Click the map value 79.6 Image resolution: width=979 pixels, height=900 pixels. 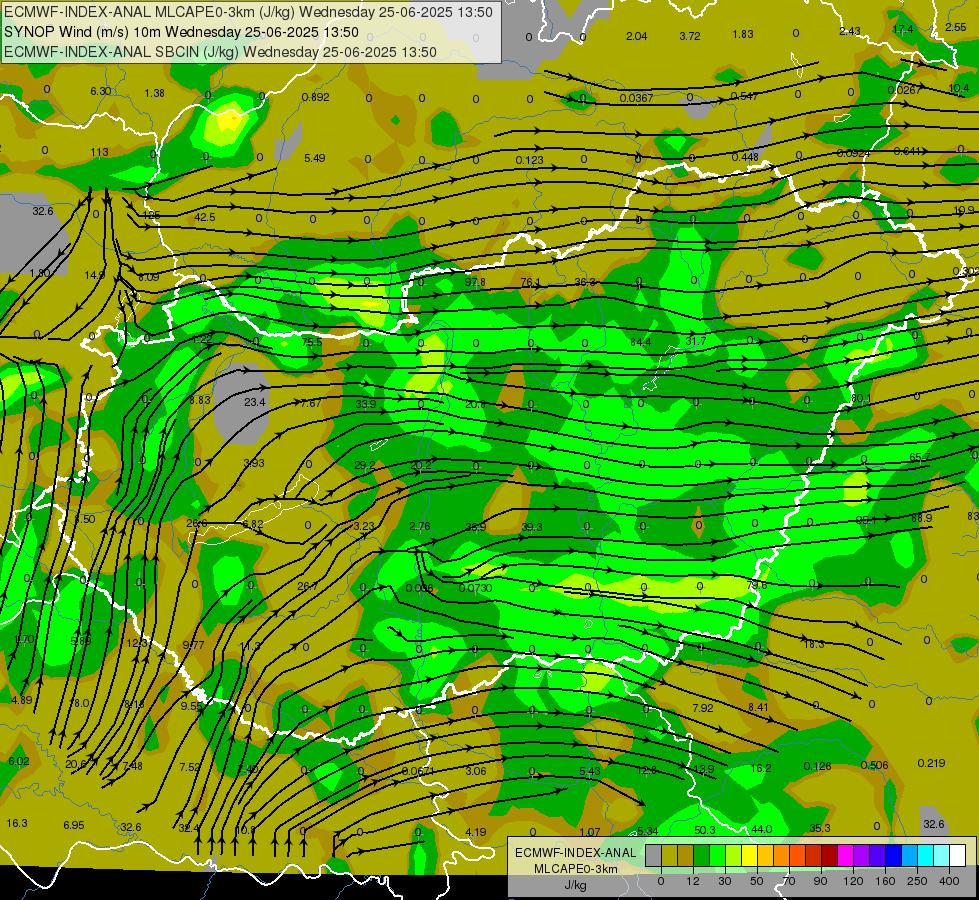[x=757, y=585]
